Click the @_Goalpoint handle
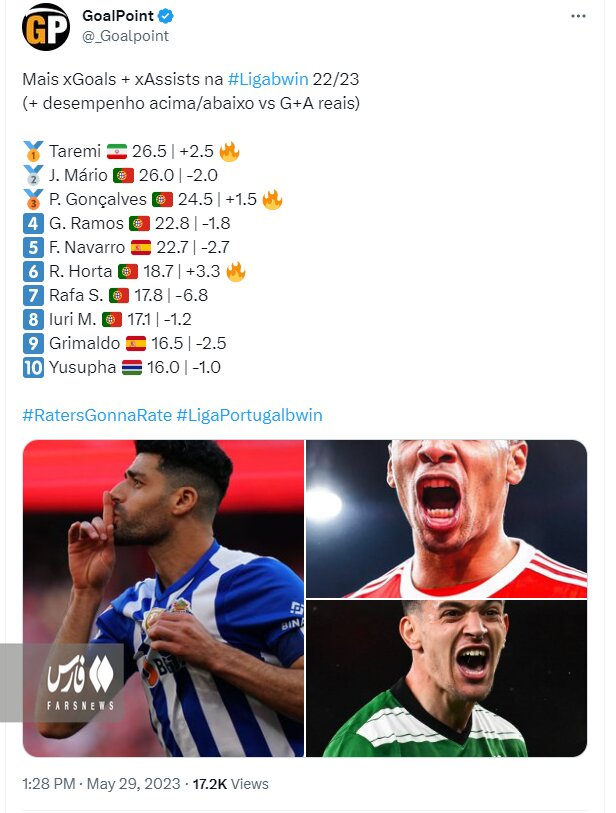The image size is (616, 813). [x=125, y=36]
